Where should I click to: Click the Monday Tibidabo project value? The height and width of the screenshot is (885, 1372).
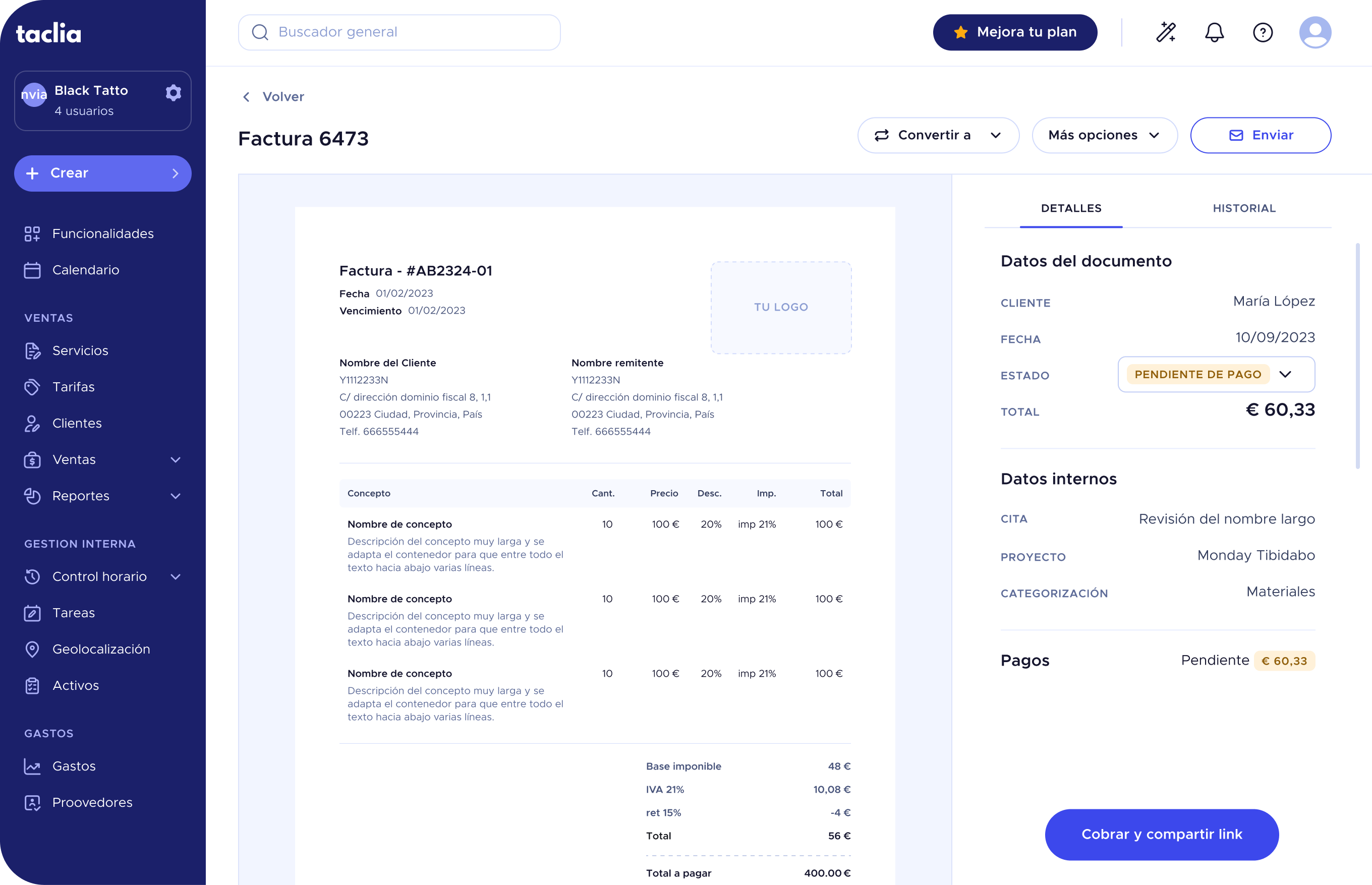pos(1256,555)
